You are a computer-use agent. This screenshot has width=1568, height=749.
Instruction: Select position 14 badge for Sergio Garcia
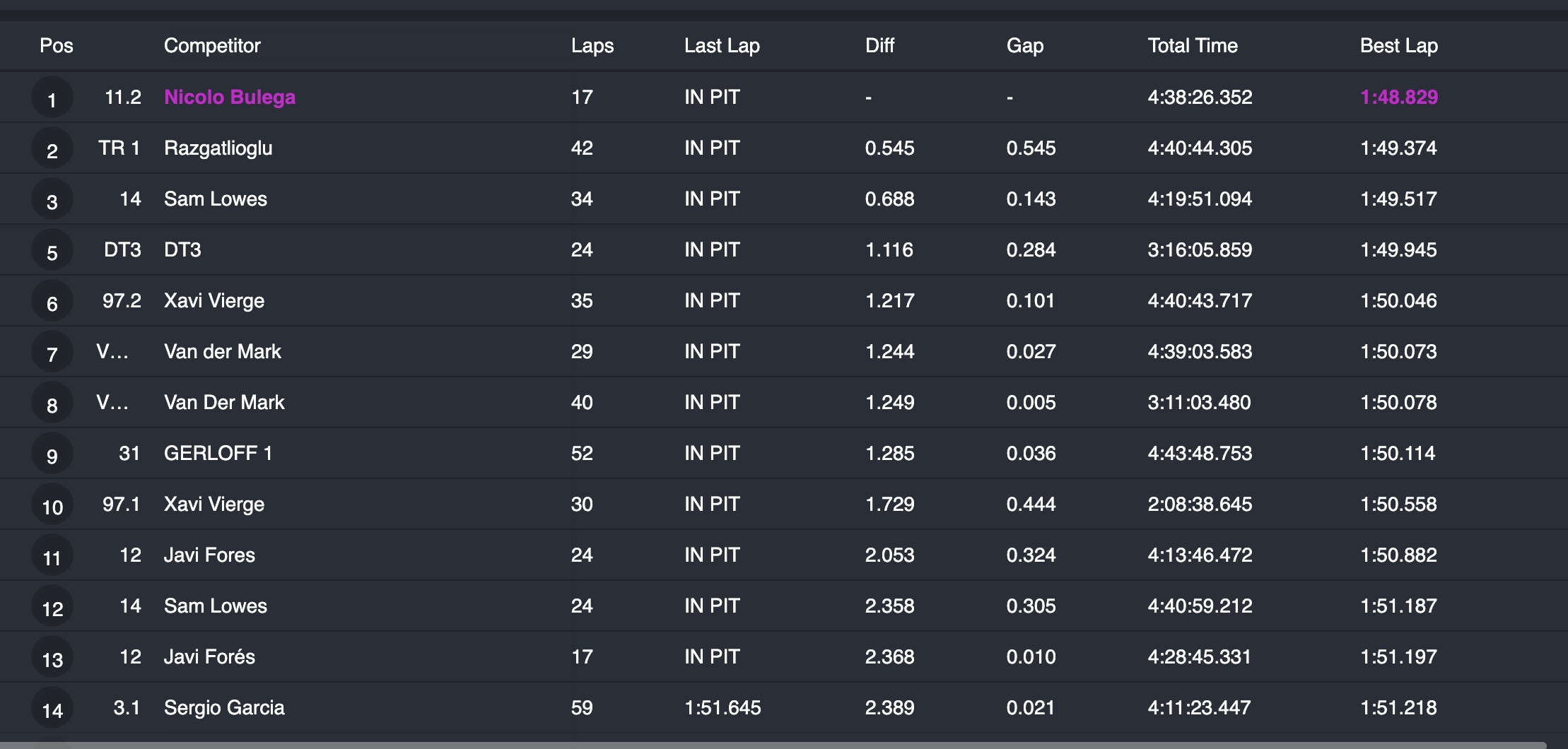pos(52,708)
